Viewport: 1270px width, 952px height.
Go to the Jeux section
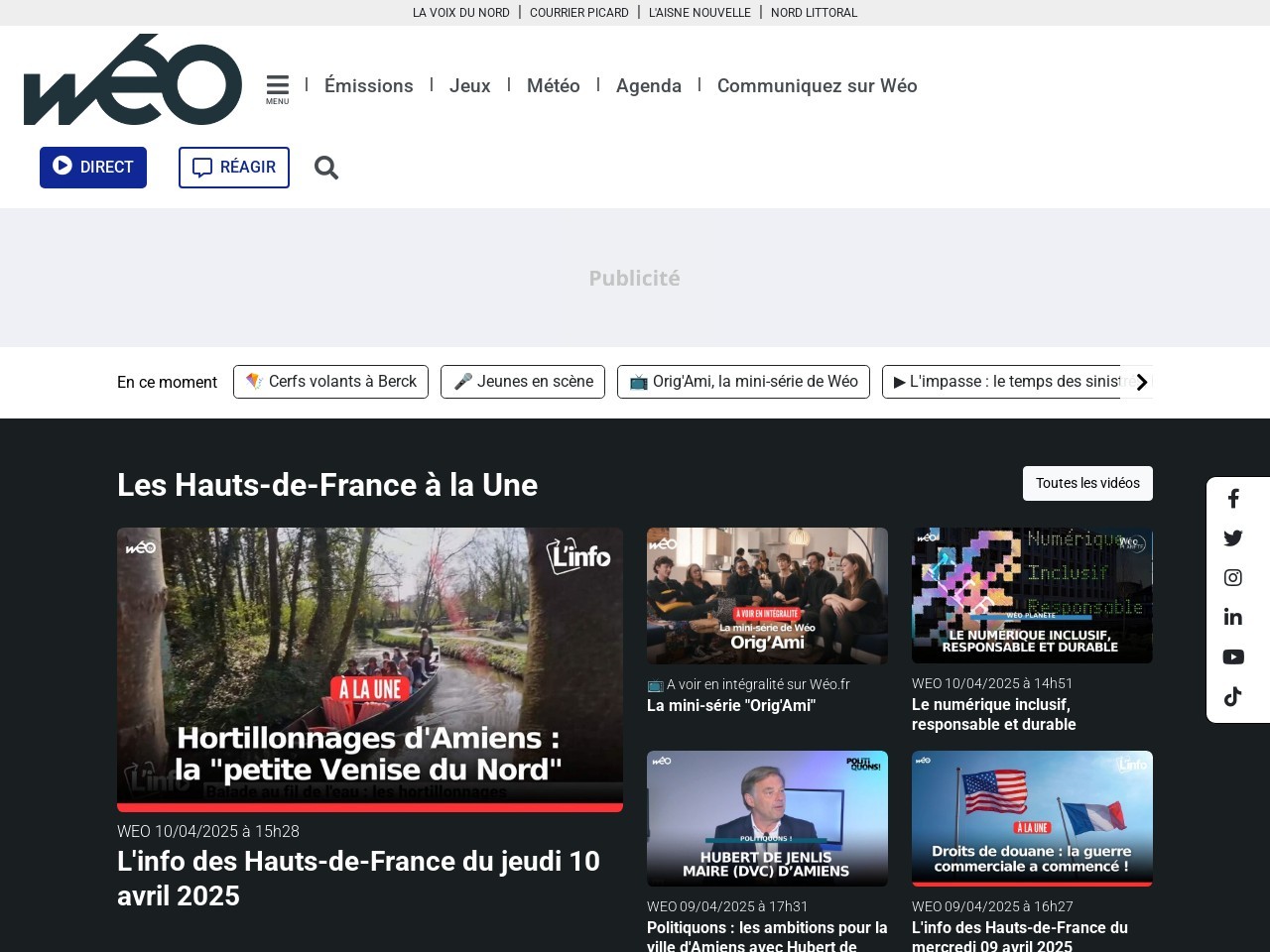(470, 85)
